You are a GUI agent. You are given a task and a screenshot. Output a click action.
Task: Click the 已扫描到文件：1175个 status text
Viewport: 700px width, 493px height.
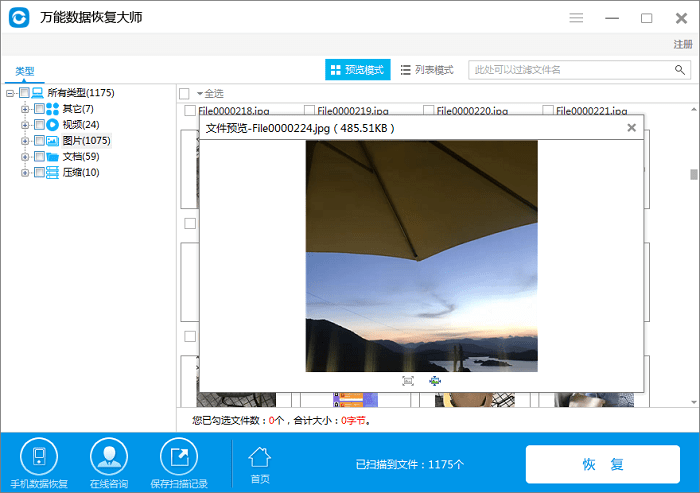point(409,465)
